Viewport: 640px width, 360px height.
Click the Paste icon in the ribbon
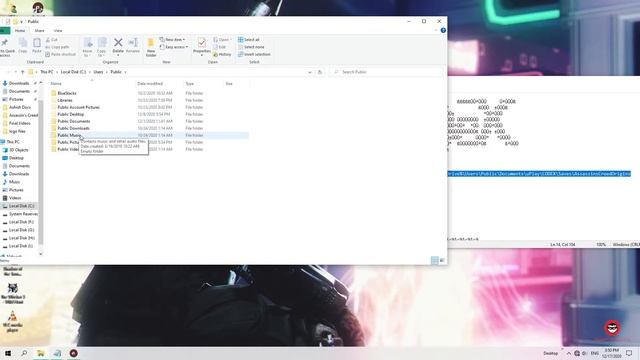(x=37, y=46)
